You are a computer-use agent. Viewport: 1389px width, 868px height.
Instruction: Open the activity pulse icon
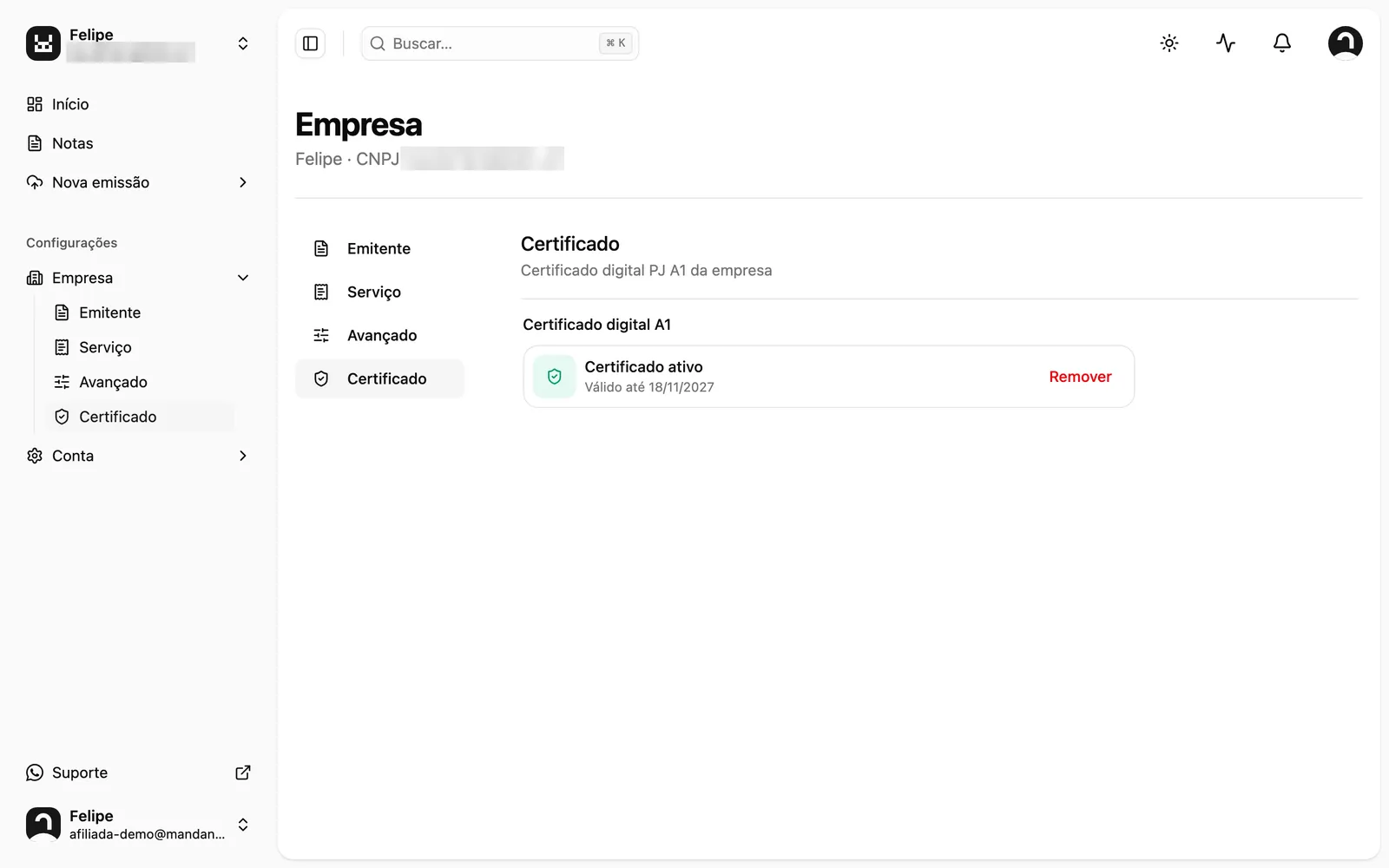pos(1226,43)
